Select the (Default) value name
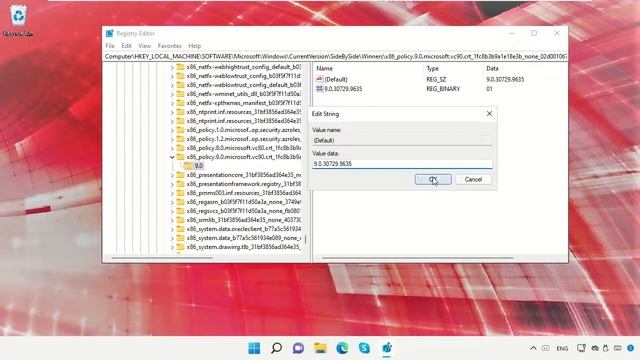 coord(336,79)
